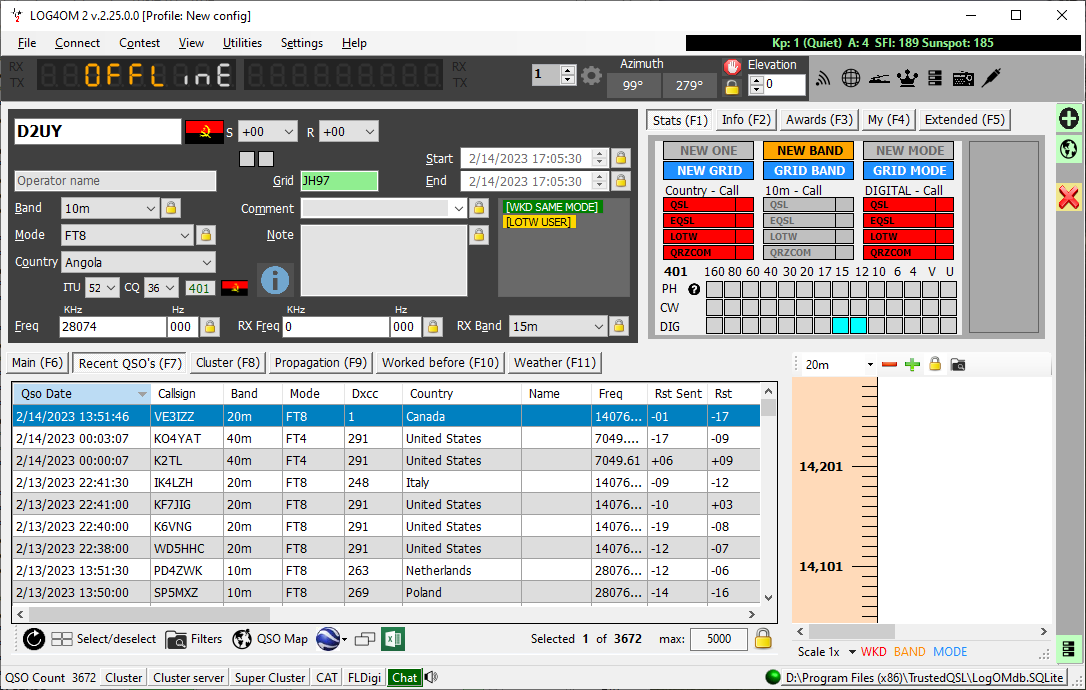The width and height of the screenshot is (1086, 690).
Task: Toggle the Freq field lock
Action: (210, 326)
